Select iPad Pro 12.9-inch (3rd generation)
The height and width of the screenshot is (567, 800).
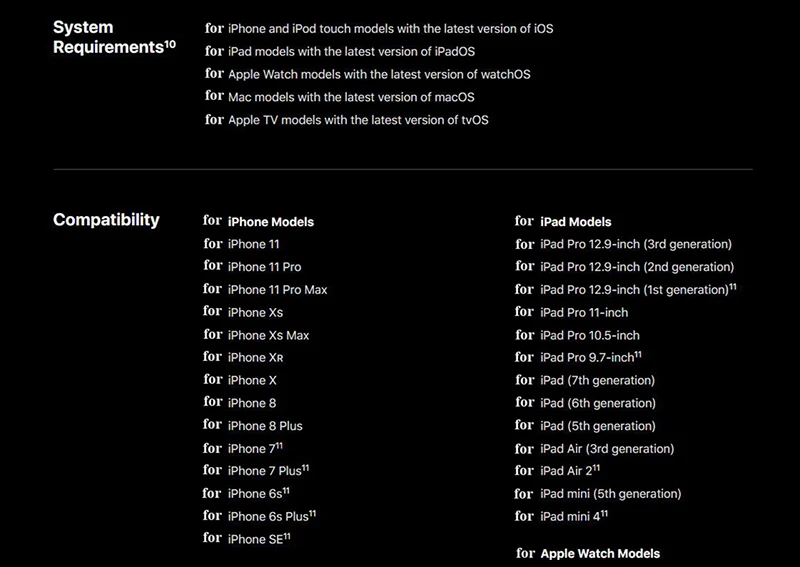[636, 244]
